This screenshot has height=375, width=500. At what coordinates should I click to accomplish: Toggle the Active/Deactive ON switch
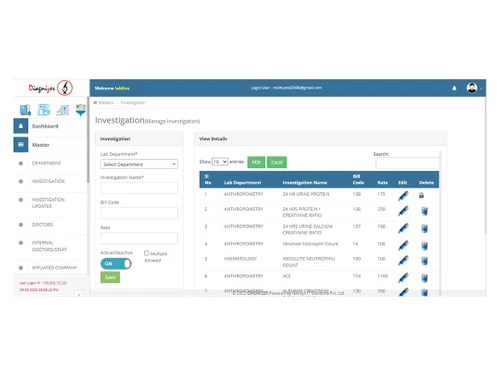click(116, 264)
